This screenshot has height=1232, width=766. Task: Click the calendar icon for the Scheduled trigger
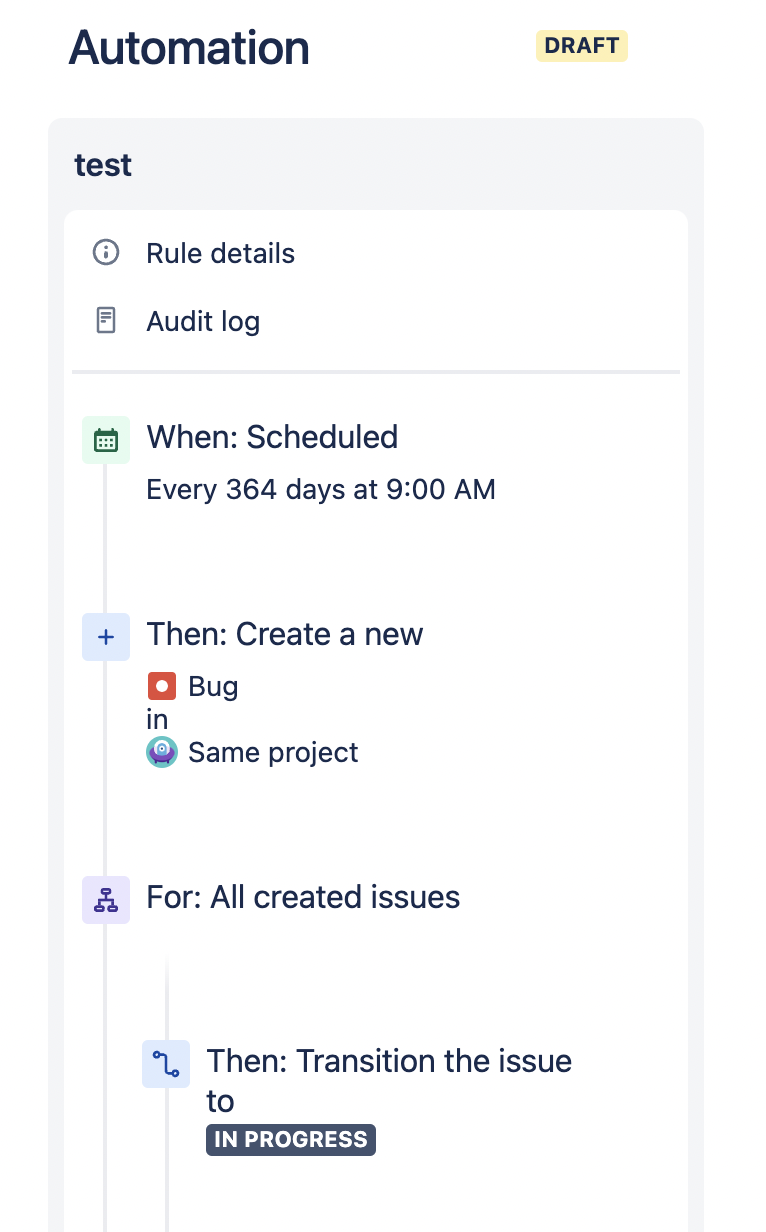(105, 439)
